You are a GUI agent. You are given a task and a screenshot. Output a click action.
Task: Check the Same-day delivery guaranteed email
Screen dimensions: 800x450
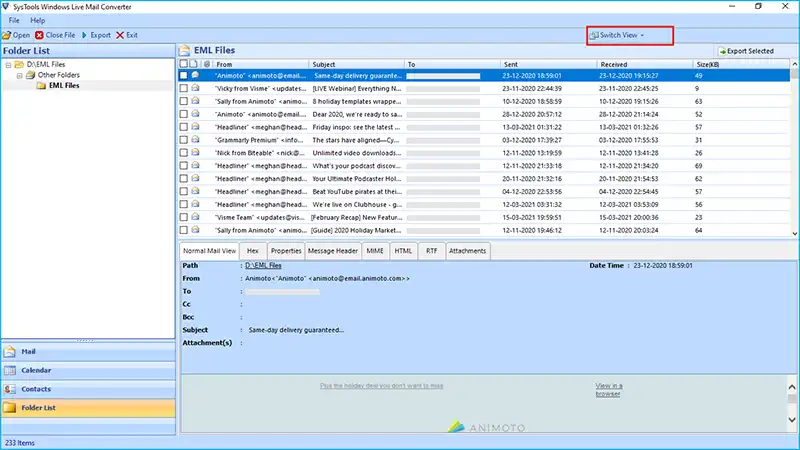184,76
